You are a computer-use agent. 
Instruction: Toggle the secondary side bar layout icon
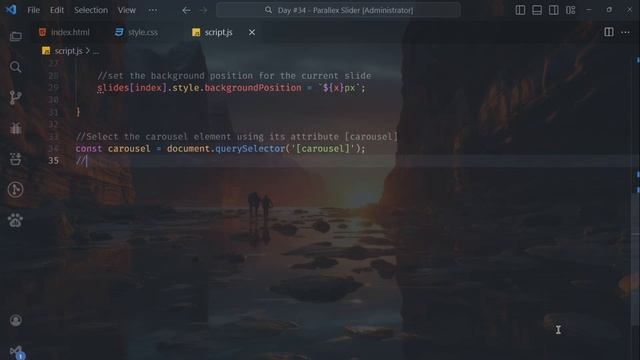(x=553, y=10)
